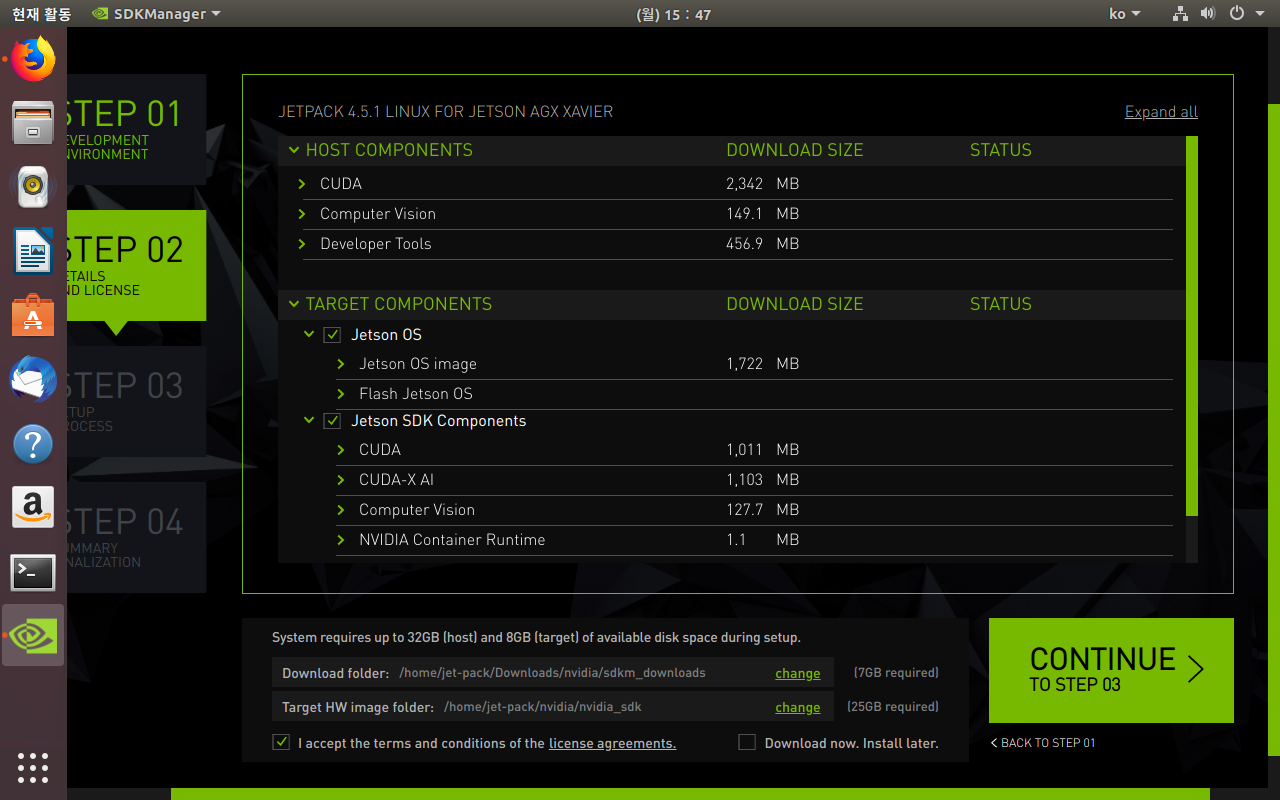Open the volume indicator in top bar
The height and width of the screenshot is (800, 1280).
pyautogui.click(x=1208, y=14)
